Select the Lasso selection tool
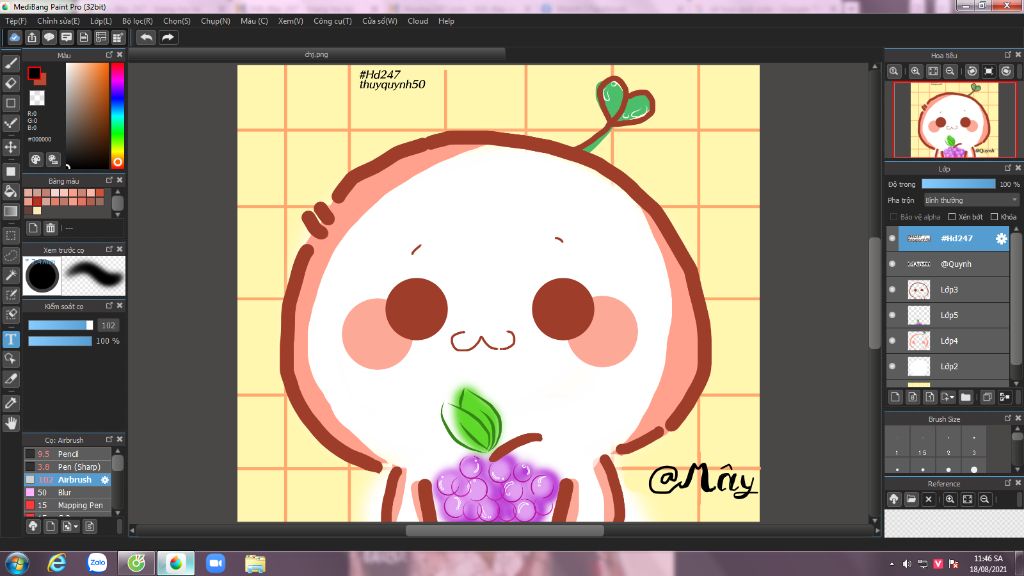1024x576 pixels. click(x=10, y=255)
